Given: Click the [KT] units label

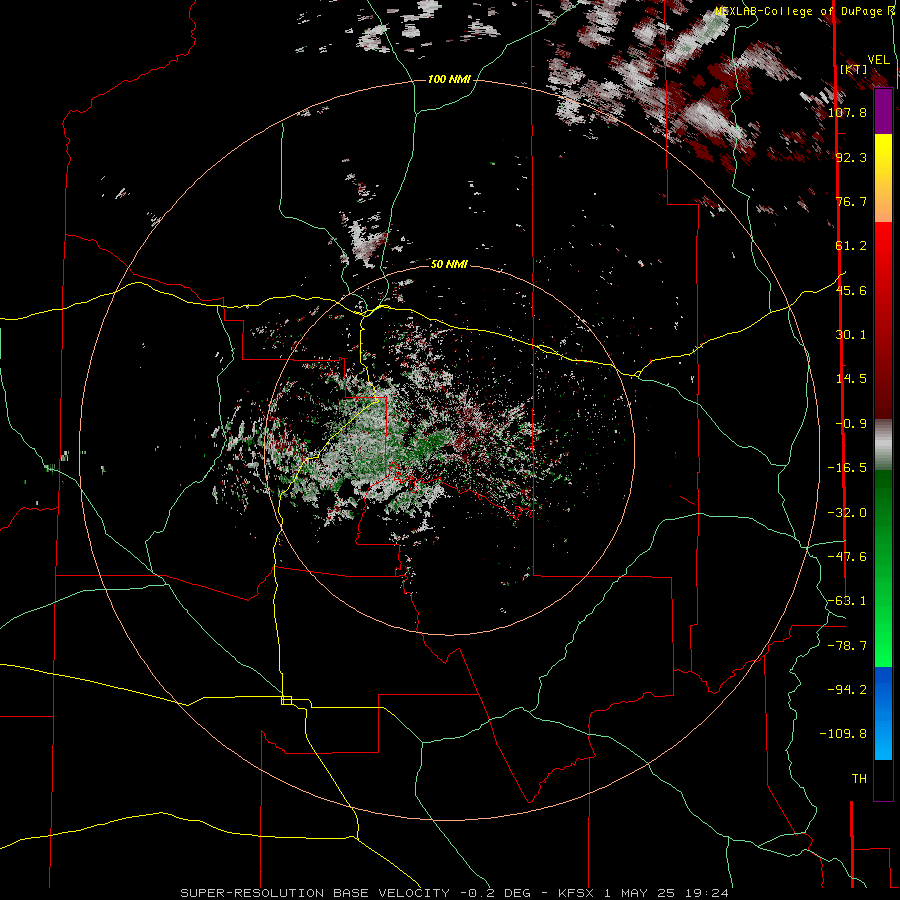Looking at the screenshot, I should (854, 69).
